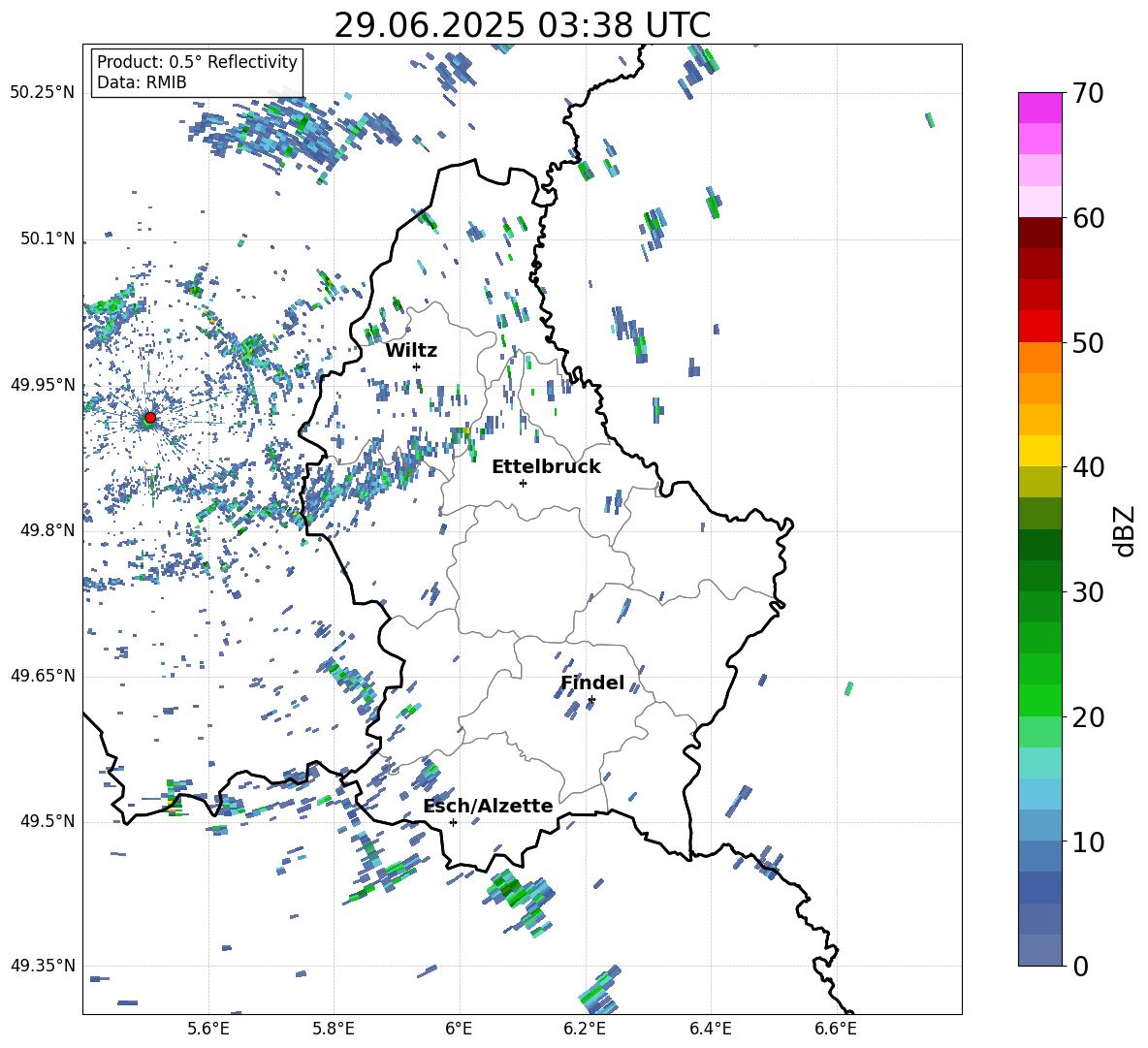Screen dimensions: 1148x1048
Task: Click the 5.8°E longitude label
Action: point(334,1029)
